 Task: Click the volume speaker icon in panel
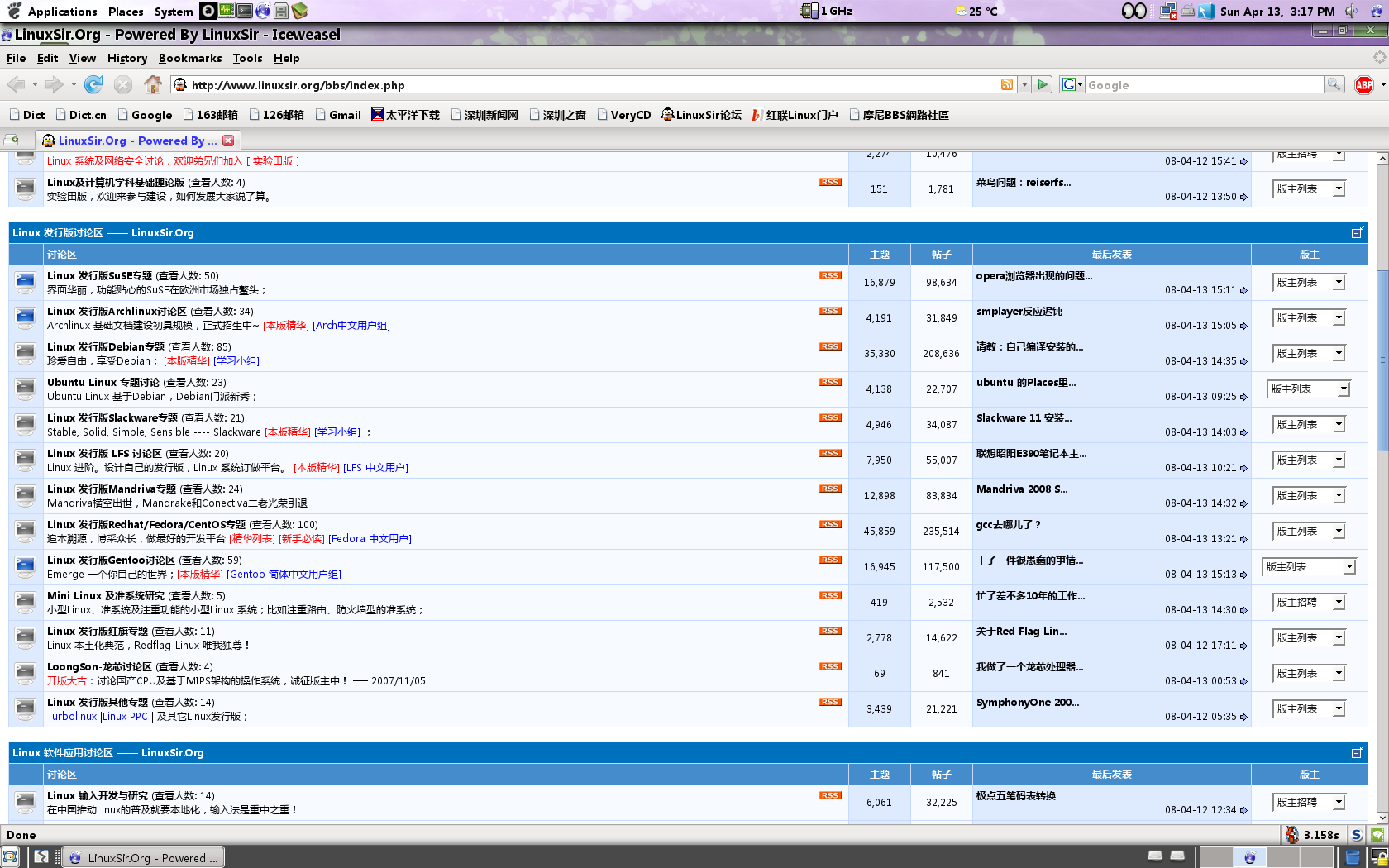pos(1352,11)
